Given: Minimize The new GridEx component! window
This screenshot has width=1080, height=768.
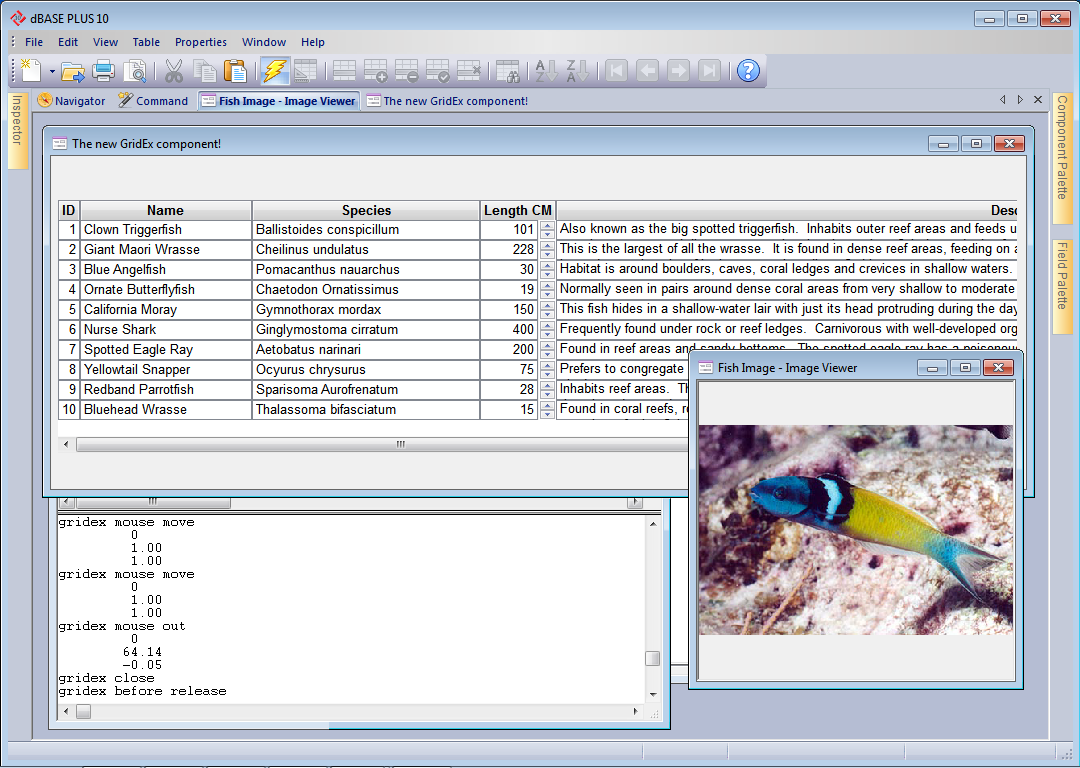Looking at the screenshot, I should [944, 143].
